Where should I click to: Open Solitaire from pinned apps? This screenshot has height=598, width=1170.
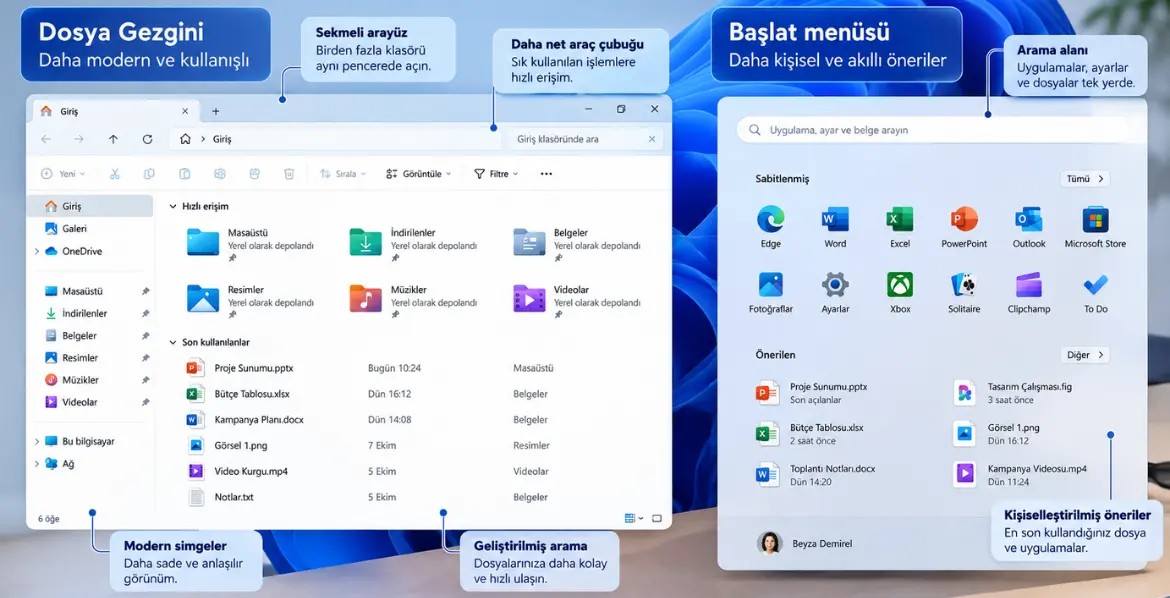pyautogui.click(x=964, y=293)
